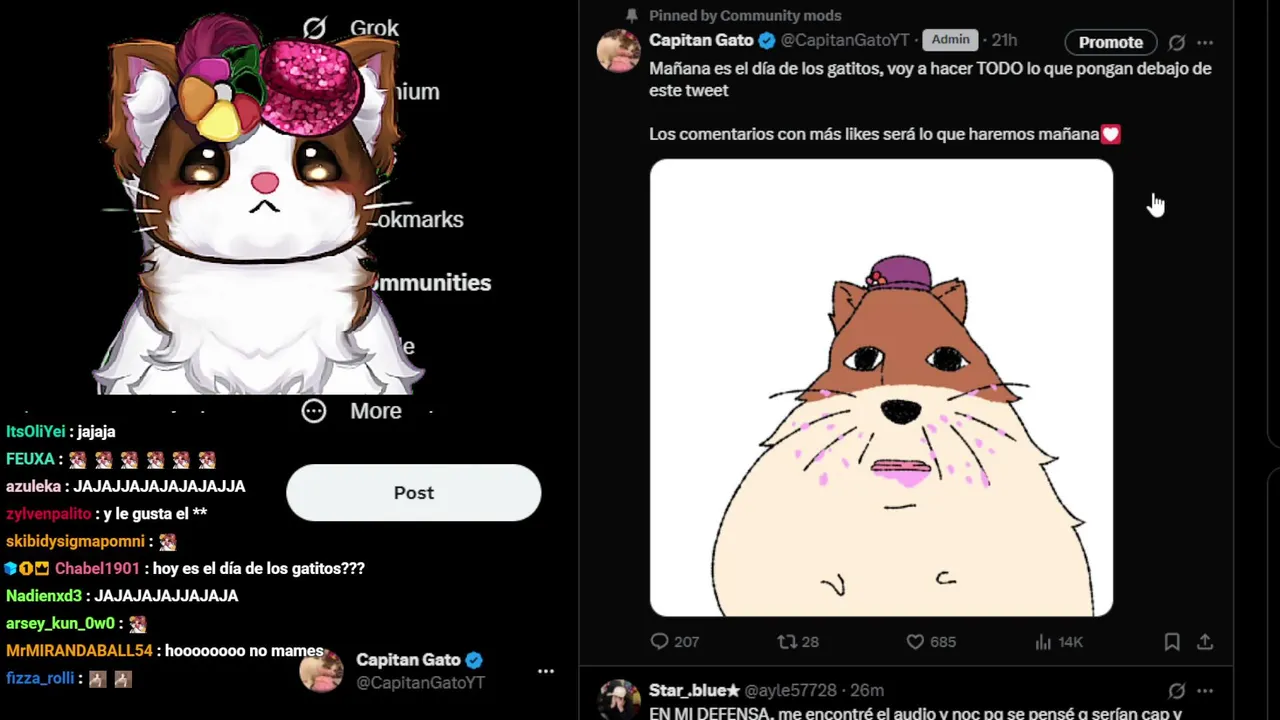Click the reply icon with 207 replies
Image resolution: width=1280 pixels, height=720 pixels.
[x=660, y=642]
